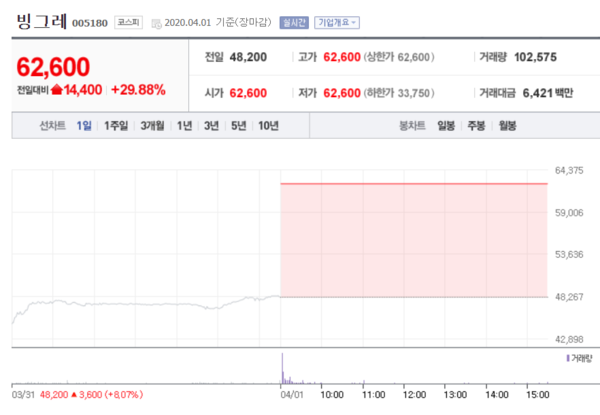Click the 거래량 legend marker in chart
This screenshot has height=415, width=600.
(x=568, y=358)
